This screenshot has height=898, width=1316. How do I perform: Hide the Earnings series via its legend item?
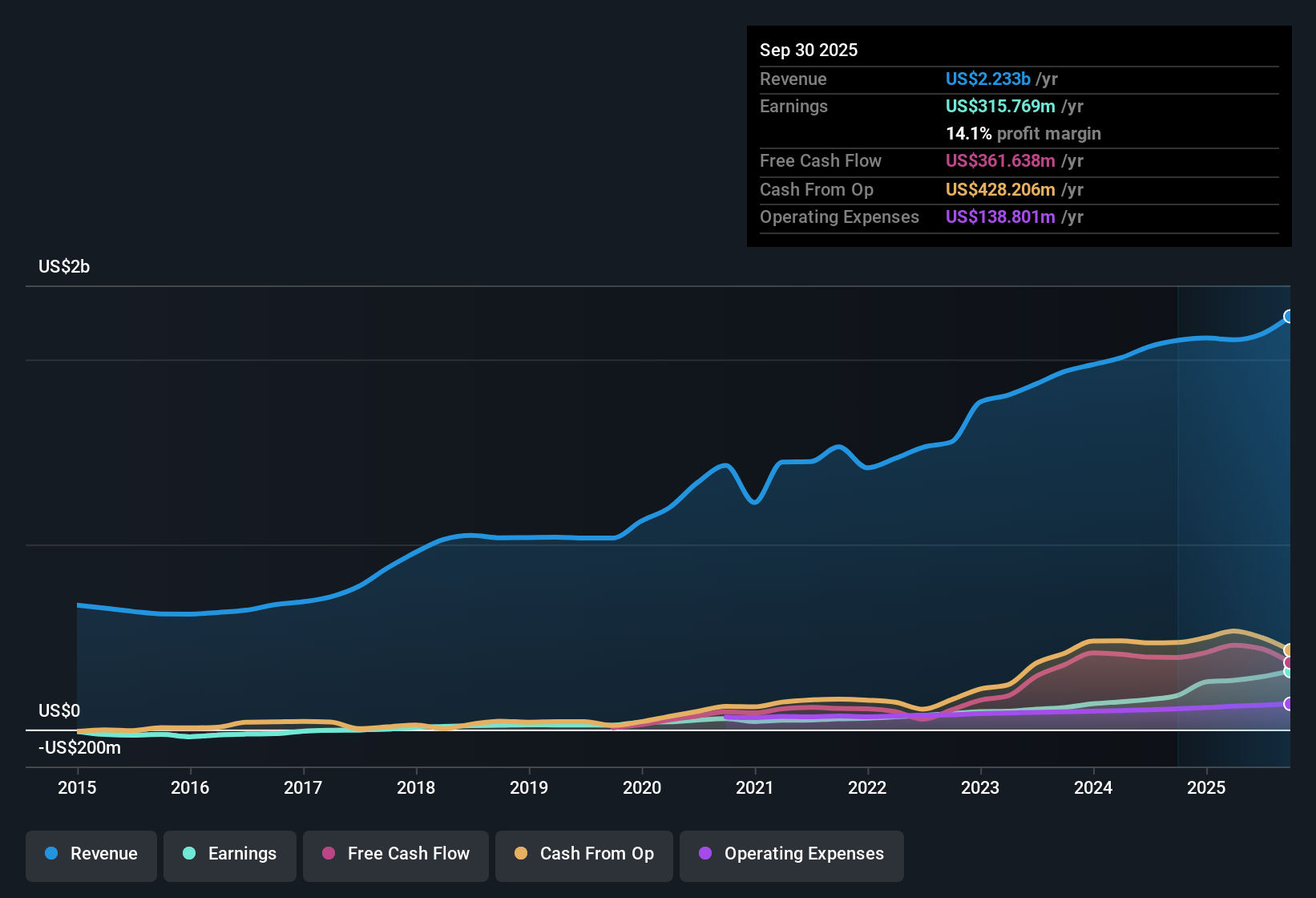pyautogui.click(x=229, y=854)
